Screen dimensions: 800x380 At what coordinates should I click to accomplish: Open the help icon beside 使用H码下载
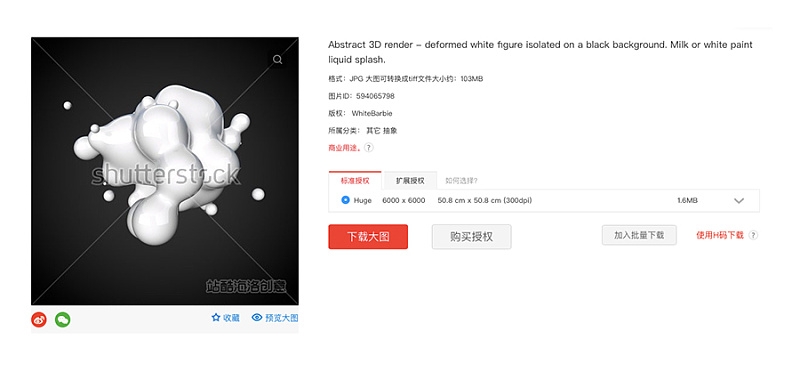(753, 235)
